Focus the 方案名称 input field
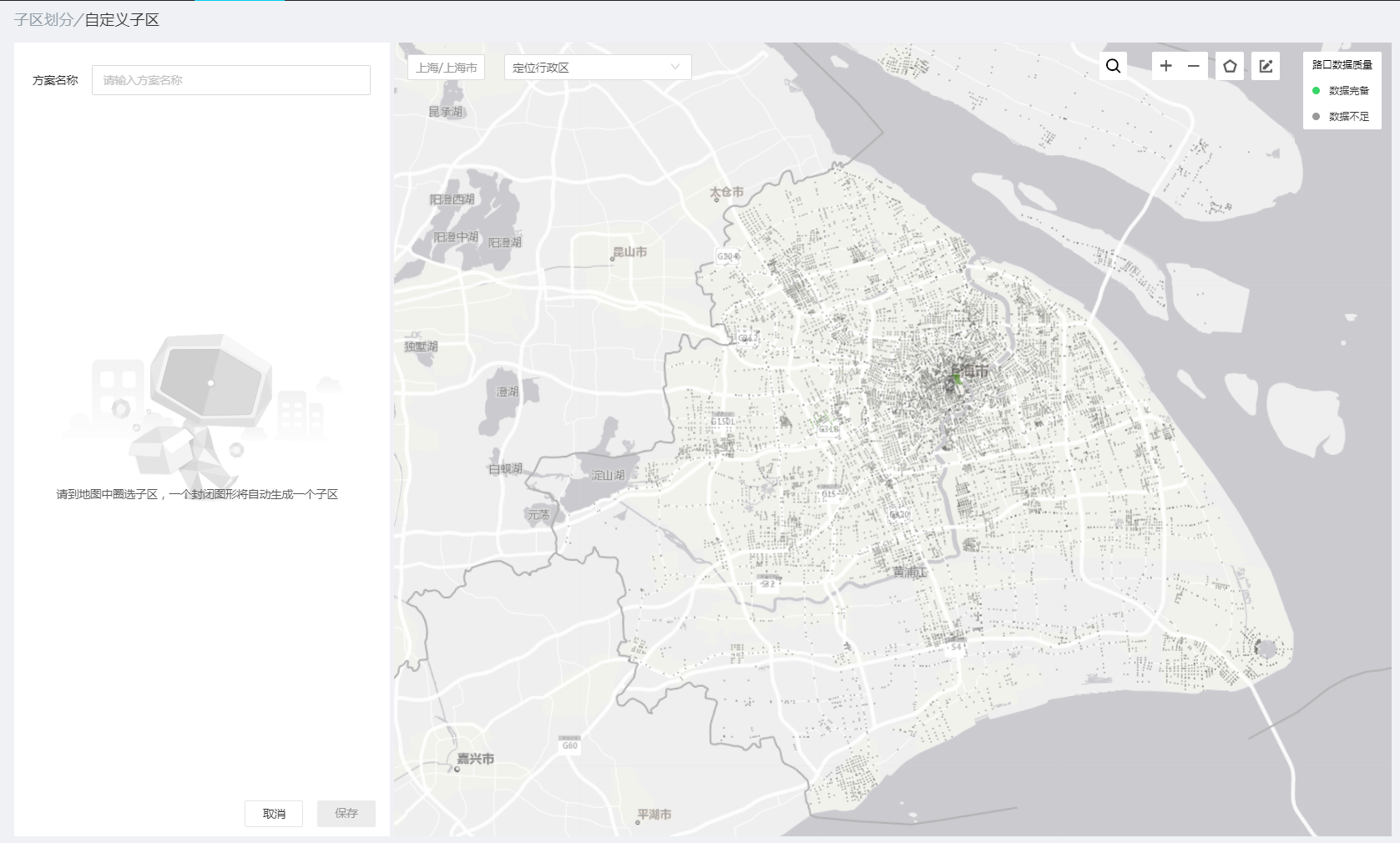The width and height of the screenshot is (1400, 843). [x=231, y=80]
